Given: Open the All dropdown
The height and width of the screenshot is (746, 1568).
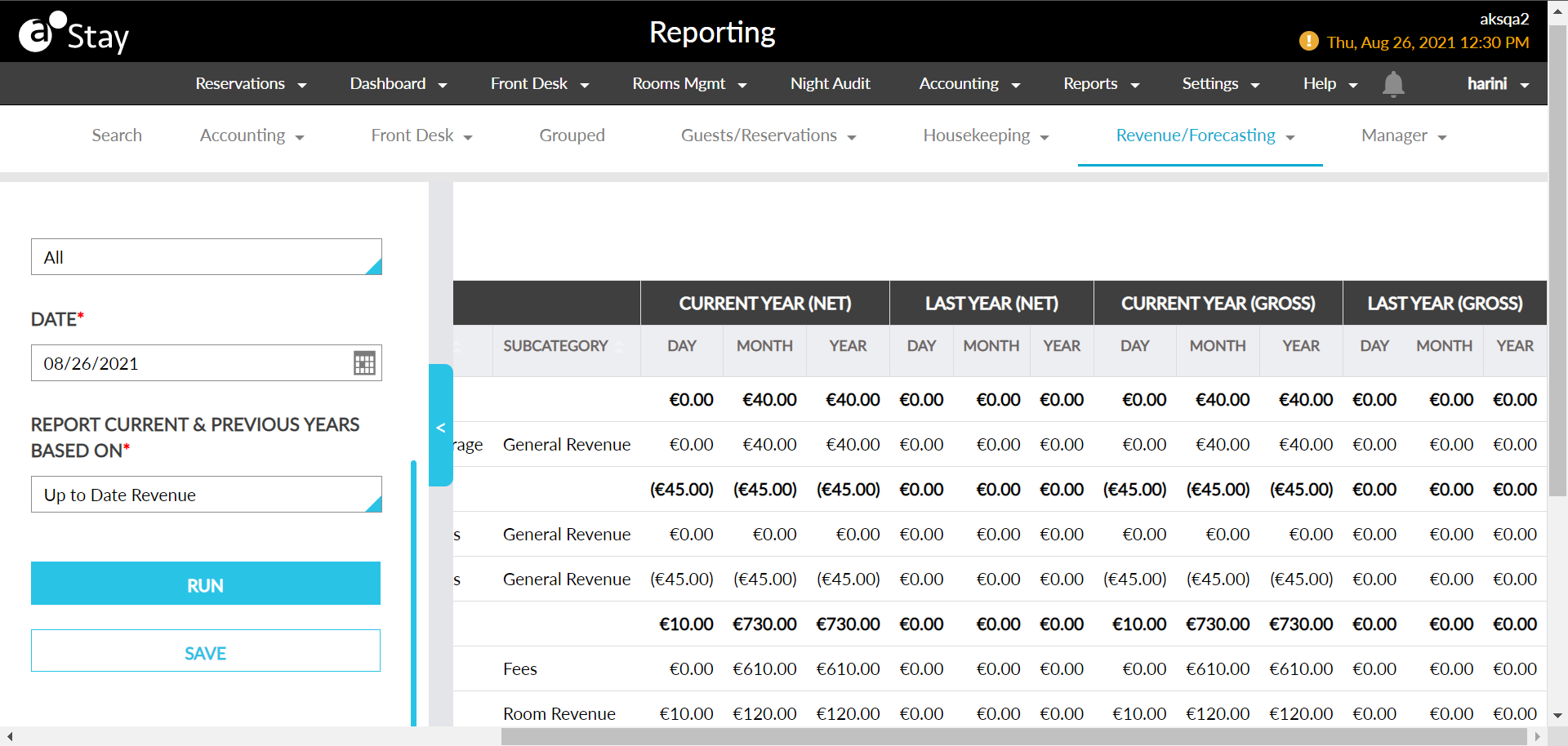Looking at the screenshot, I should pyautogui.click(x=207, y=257).
